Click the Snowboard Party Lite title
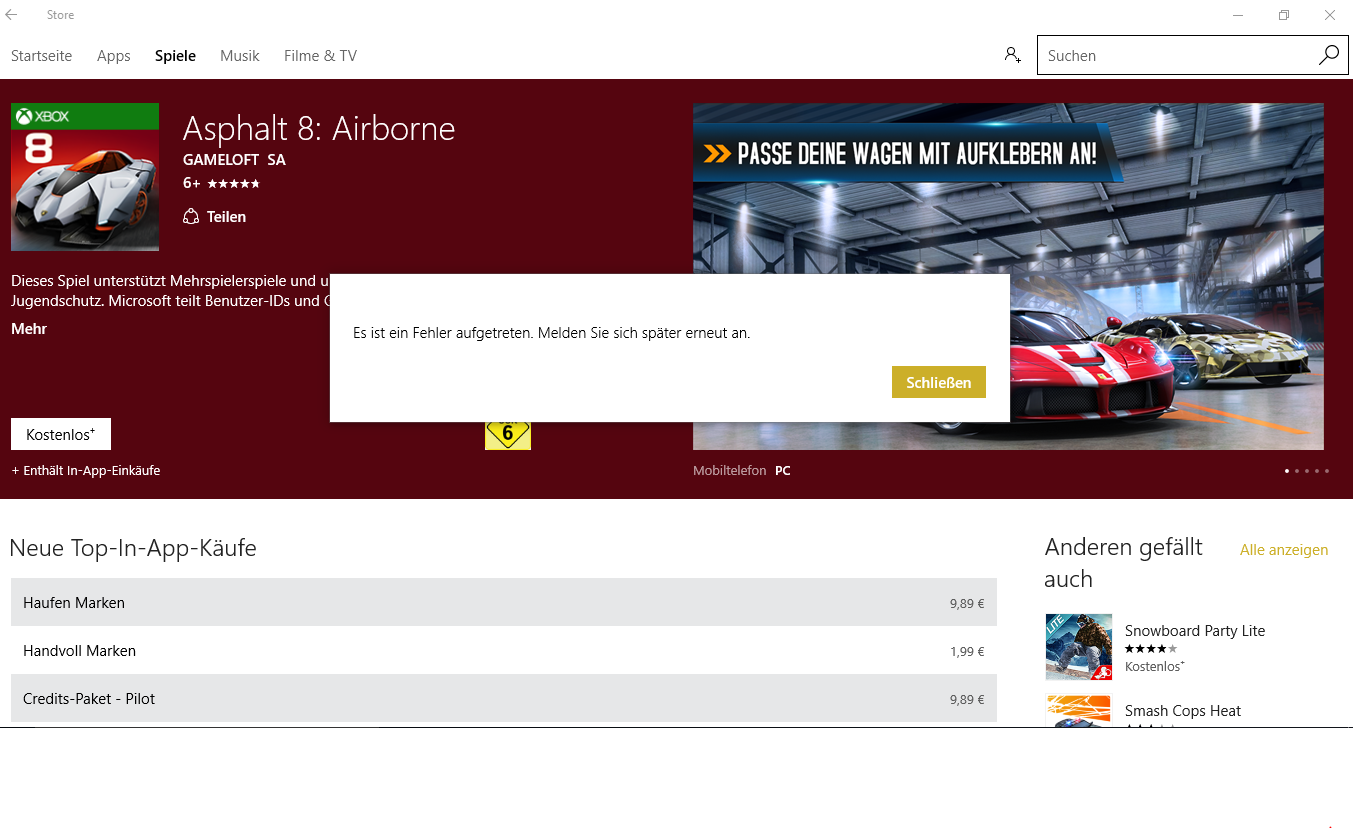Screen dimensions: 1353x828 pos(1195,631)
